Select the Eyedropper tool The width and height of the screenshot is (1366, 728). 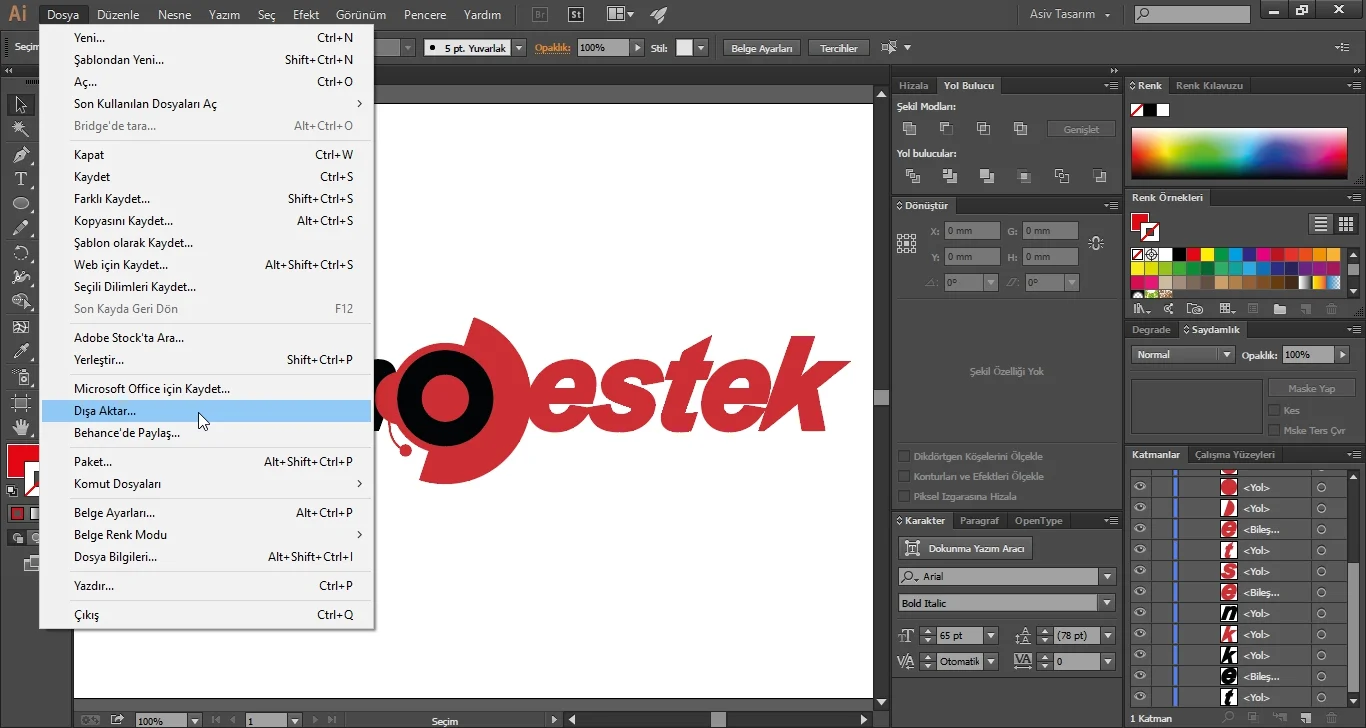tap(20, 351)
